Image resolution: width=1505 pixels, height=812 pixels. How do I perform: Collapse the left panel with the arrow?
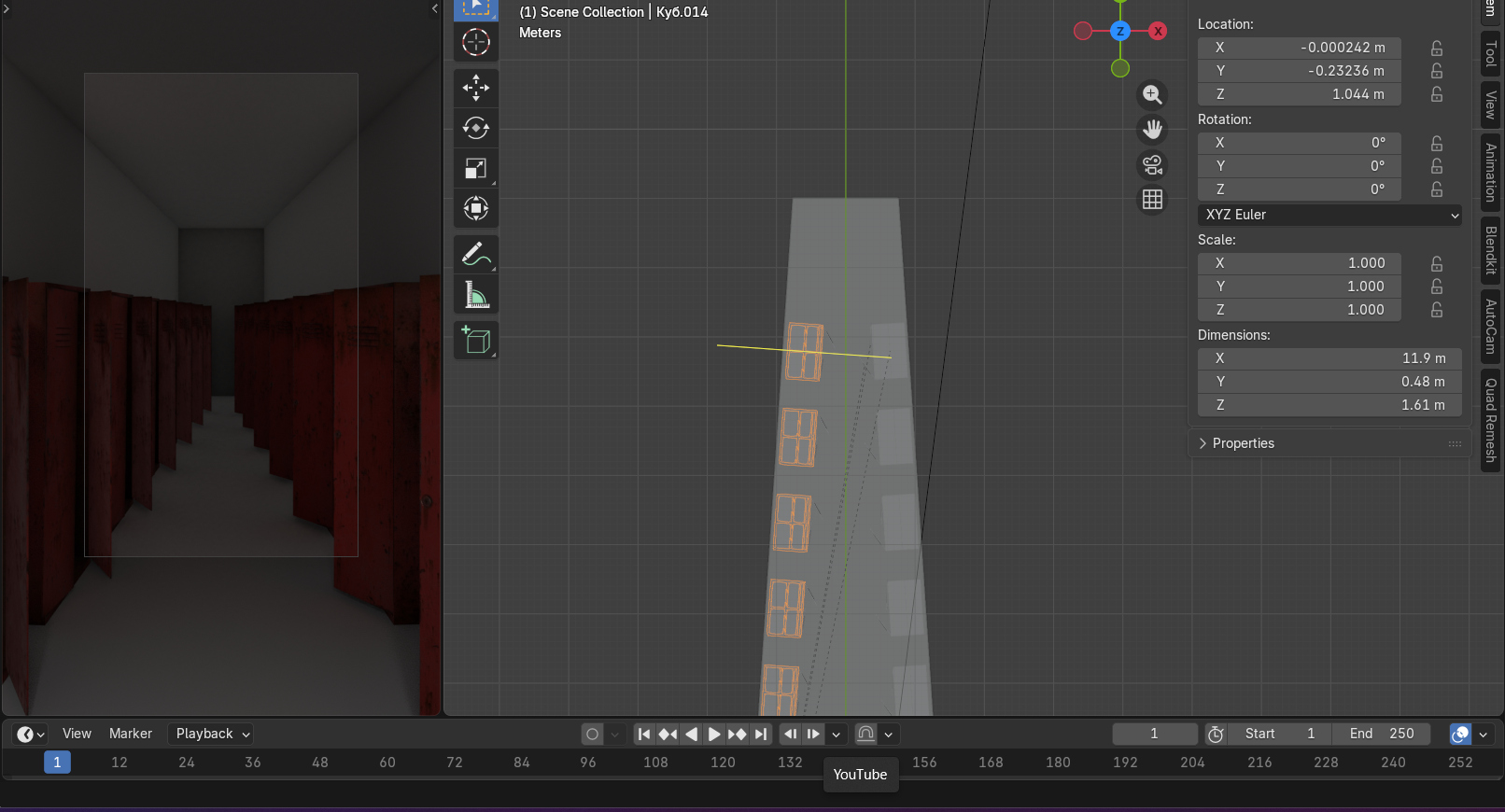coord(435,8)
